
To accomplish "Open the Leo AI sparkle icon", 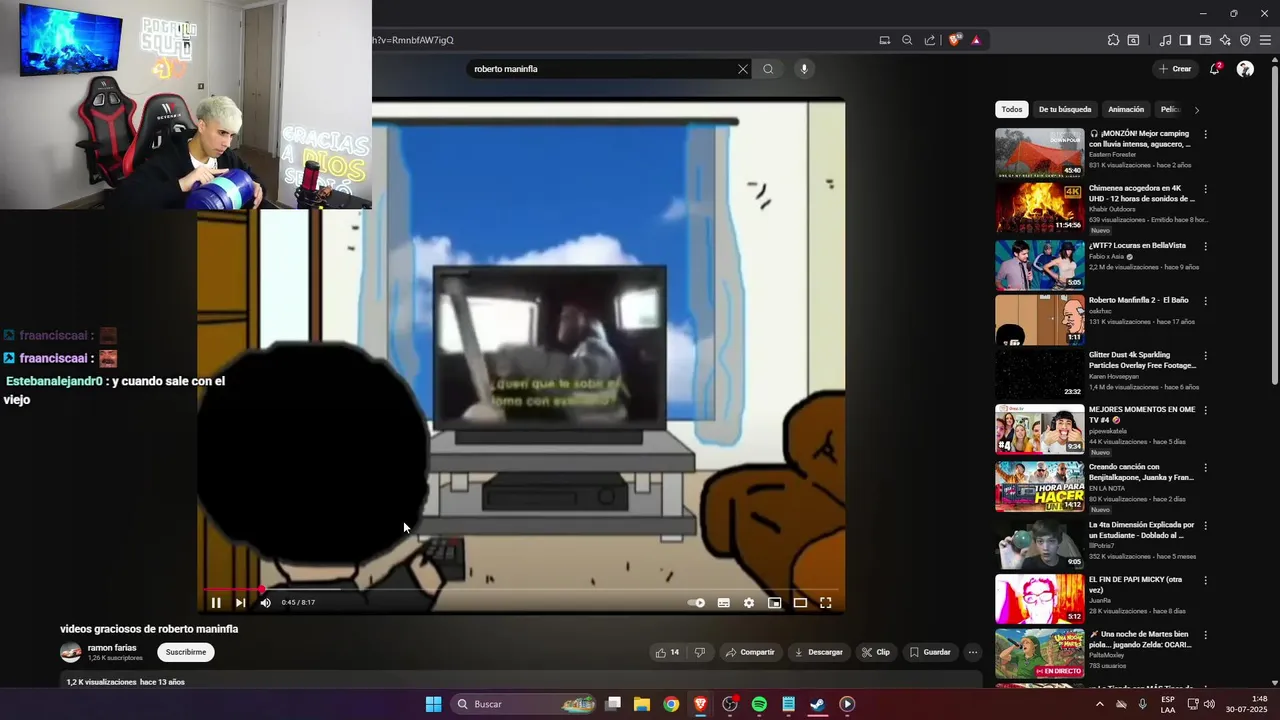I will pyautogui.click(x=1225, y=40).
